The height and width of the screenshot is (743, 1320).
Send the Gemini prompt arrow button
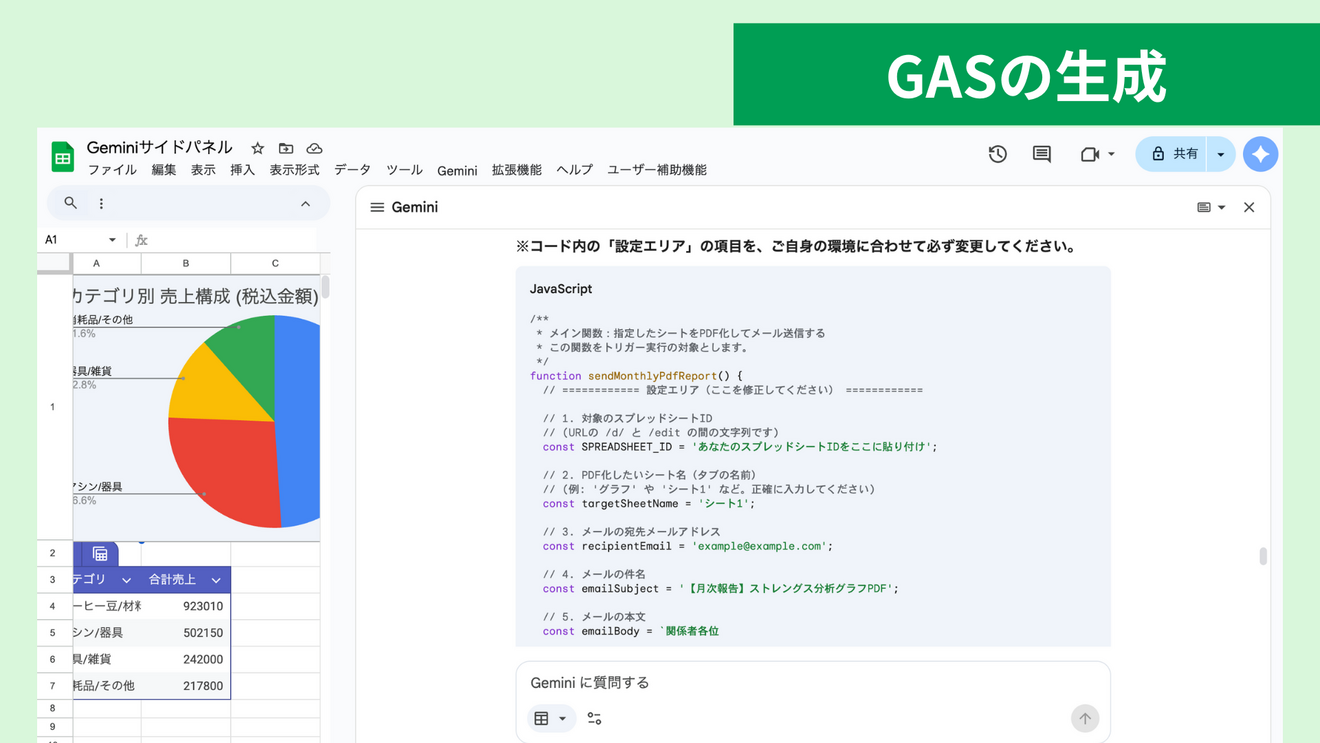coord(1085,718)
